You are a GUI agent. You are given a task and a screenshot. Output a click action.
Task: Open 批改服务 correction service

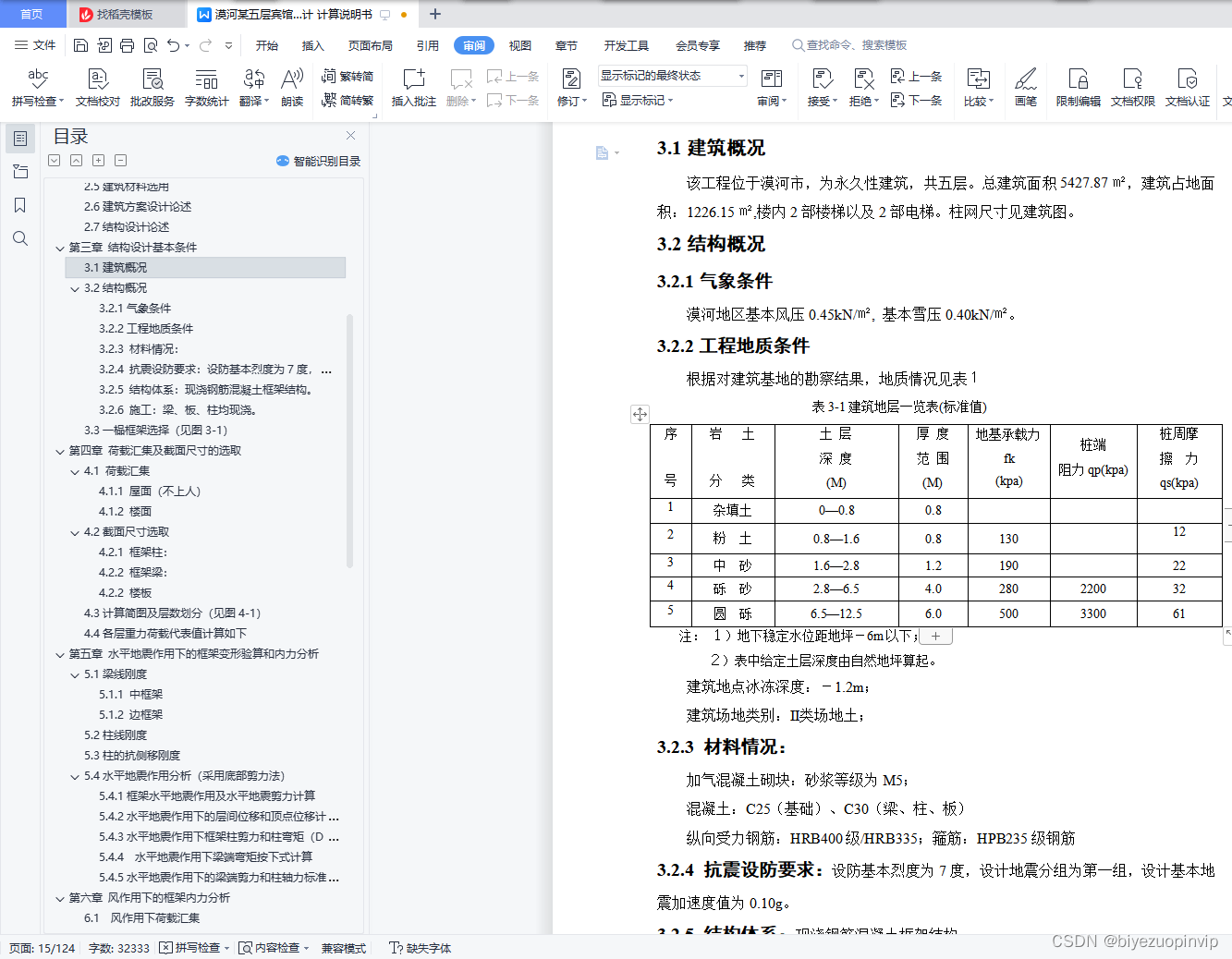click(x=152, y=88)
